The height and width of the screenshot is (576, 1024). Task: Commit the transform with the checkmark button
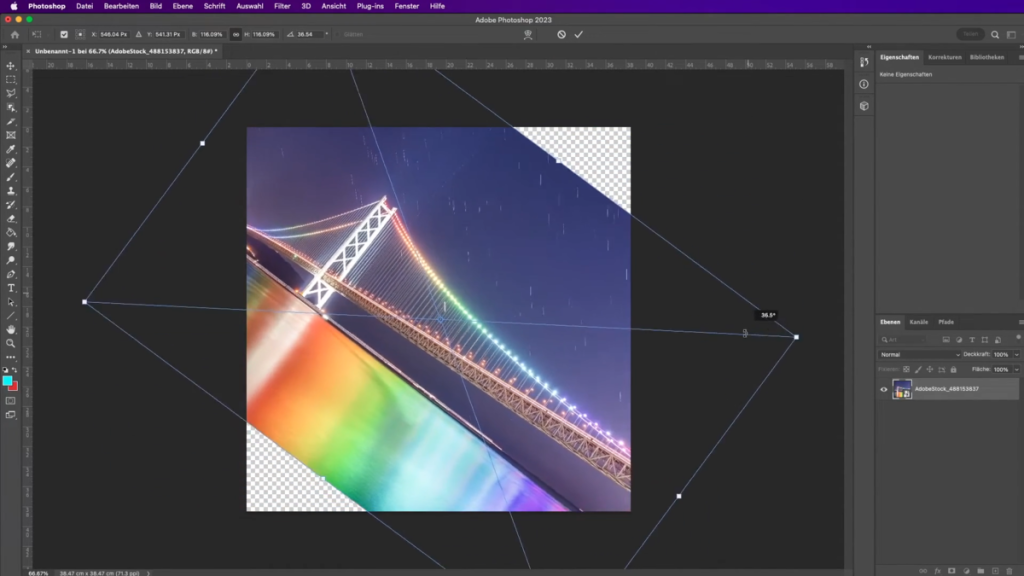coord(578,33)
